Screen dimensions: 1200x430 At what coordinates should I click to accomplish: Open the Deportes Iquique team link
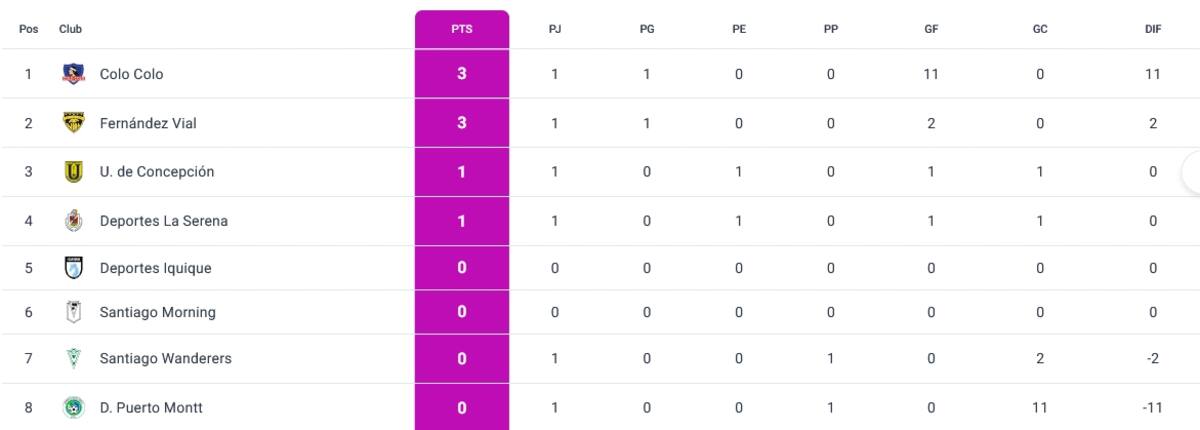(156, 268)
